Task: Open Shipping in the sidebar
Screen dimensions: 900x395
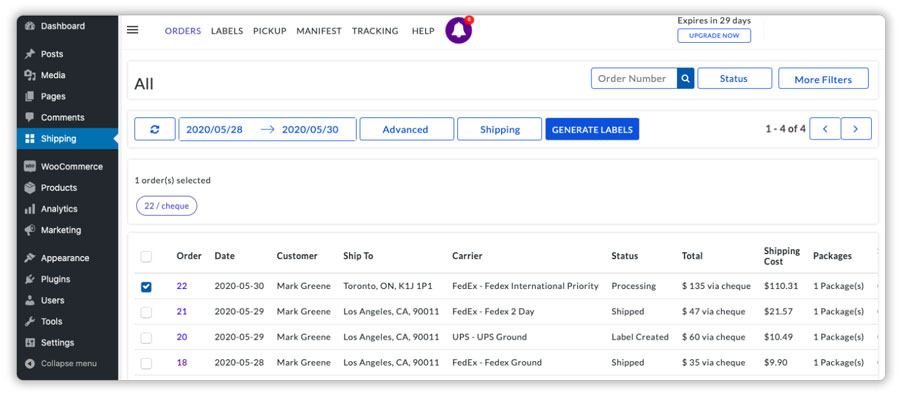Action: (67, 138)
